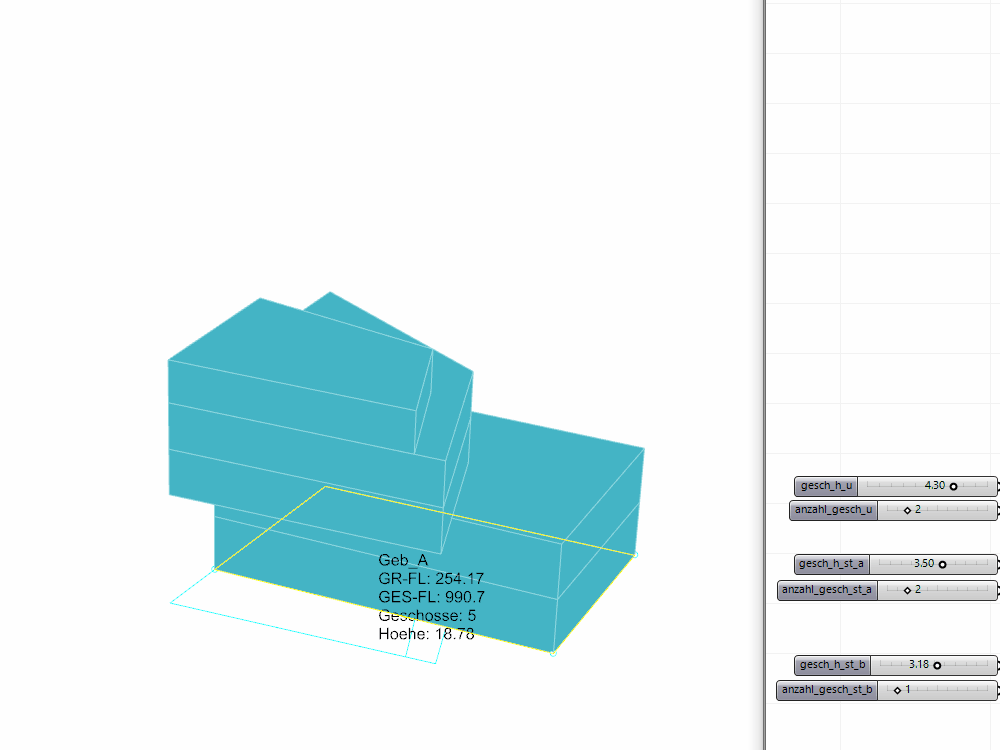Click the round handle at 3.50 value
Screen dimensions: 1000x750
coord(942,564)
